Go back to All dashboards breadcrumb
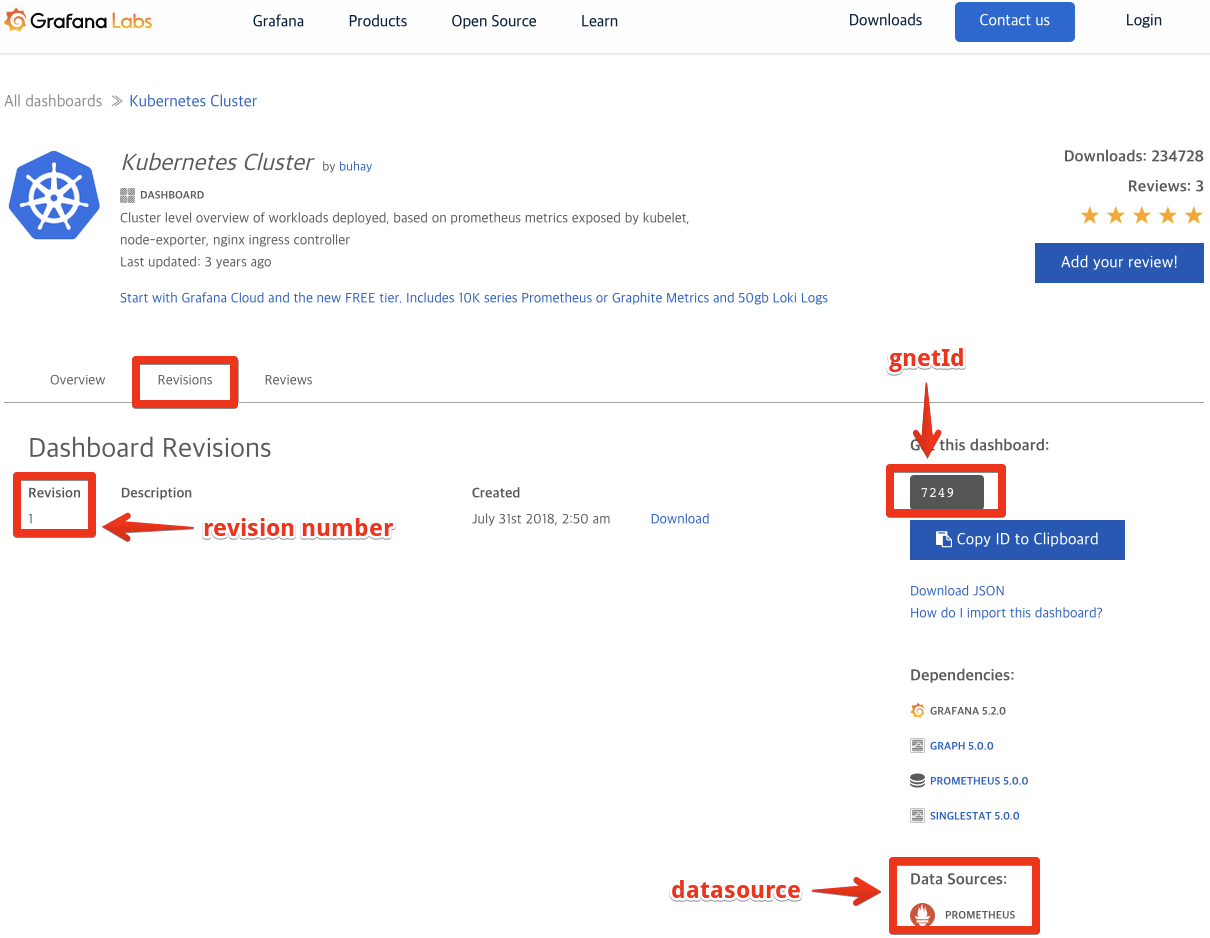The image size is (1210, 938). click(53, 101)
